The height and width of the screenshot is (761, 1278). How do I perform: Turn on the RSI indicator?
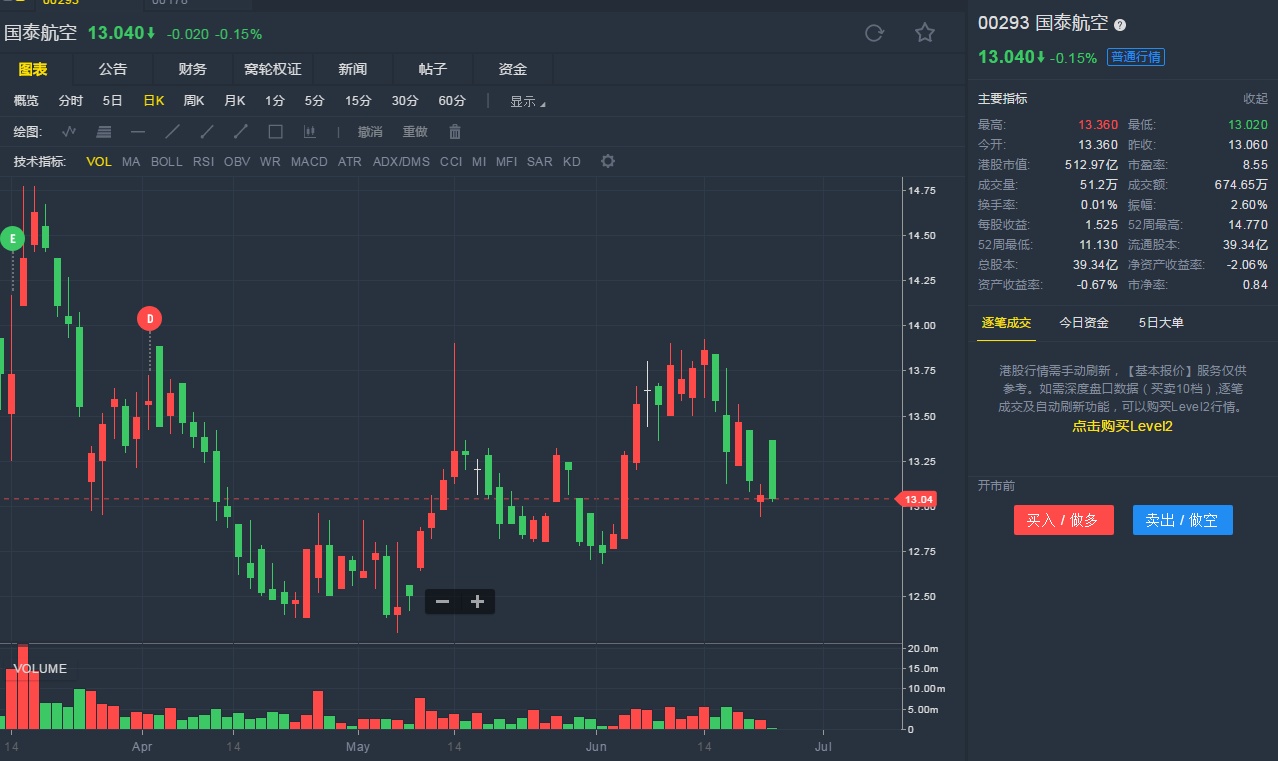click(203, 161)
